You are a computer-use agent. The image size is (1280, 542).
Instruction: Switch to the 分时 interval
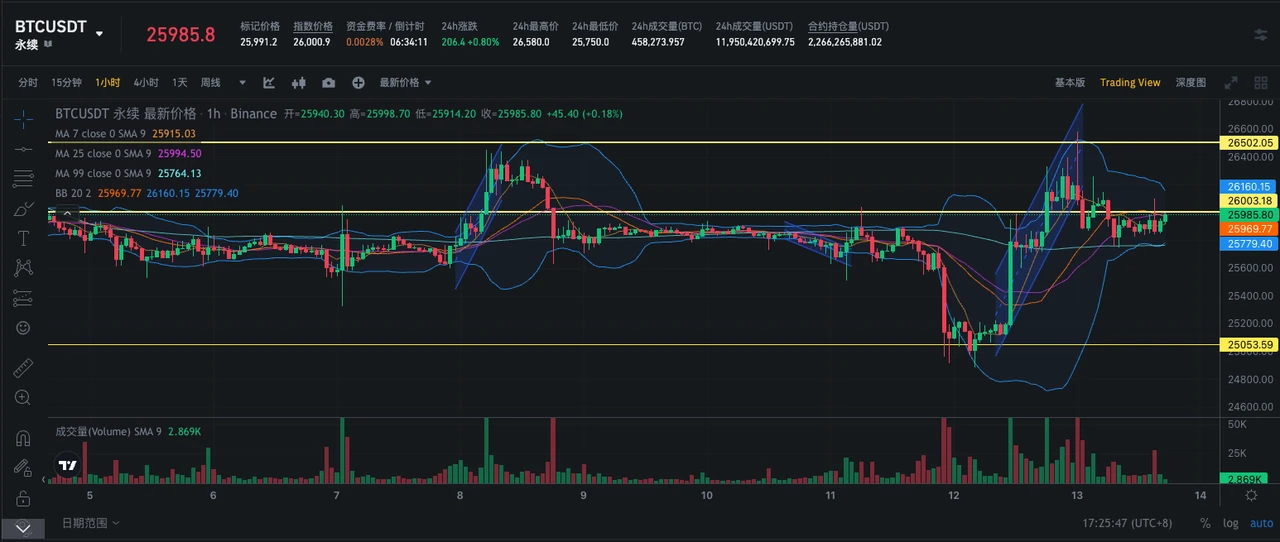28,82
